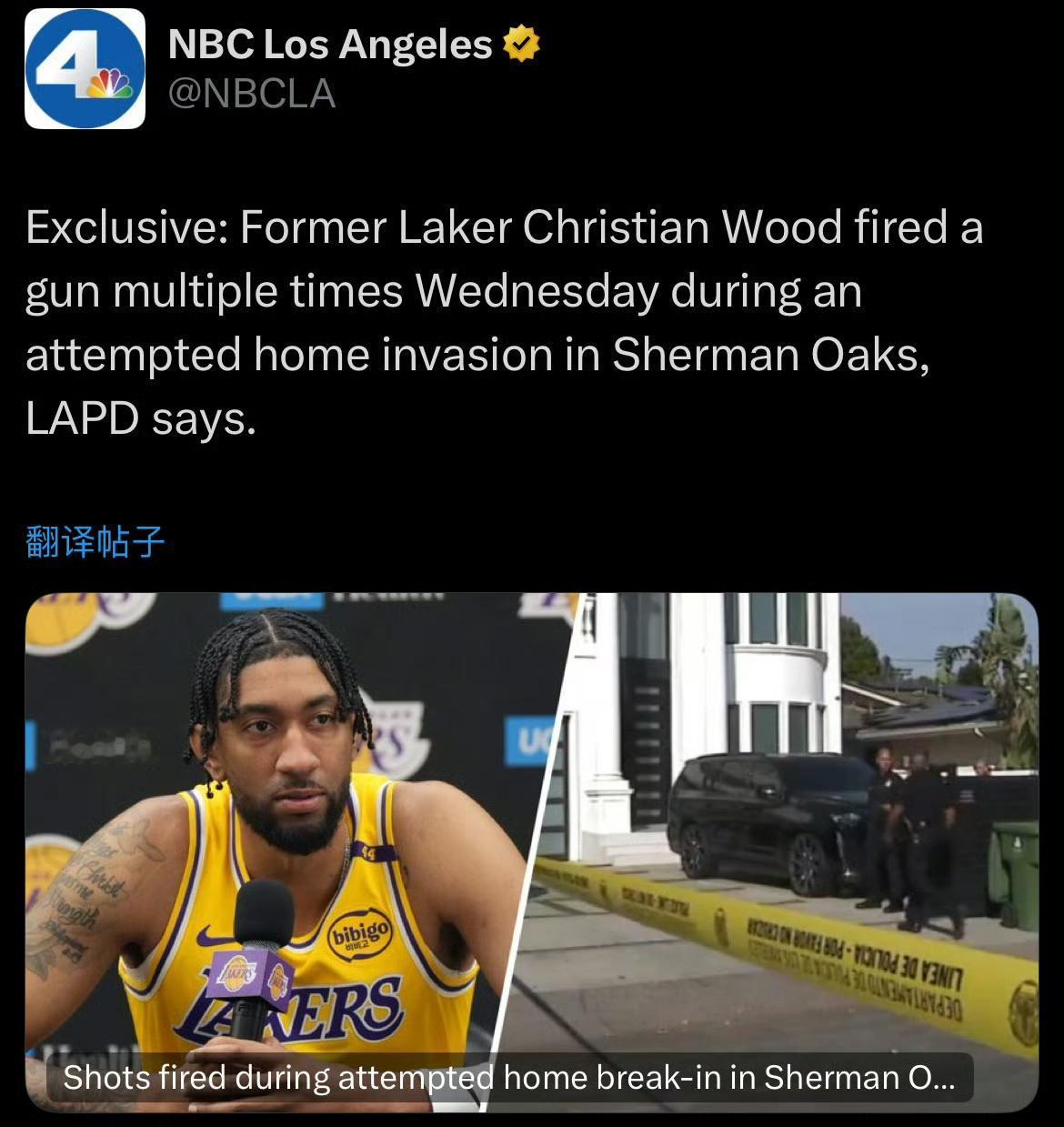Click the gold verified badge beside NBC Los Angeles
The height and width of the screenshot is (1127, 1064).
pyautogui.click(x=521, y=45)
